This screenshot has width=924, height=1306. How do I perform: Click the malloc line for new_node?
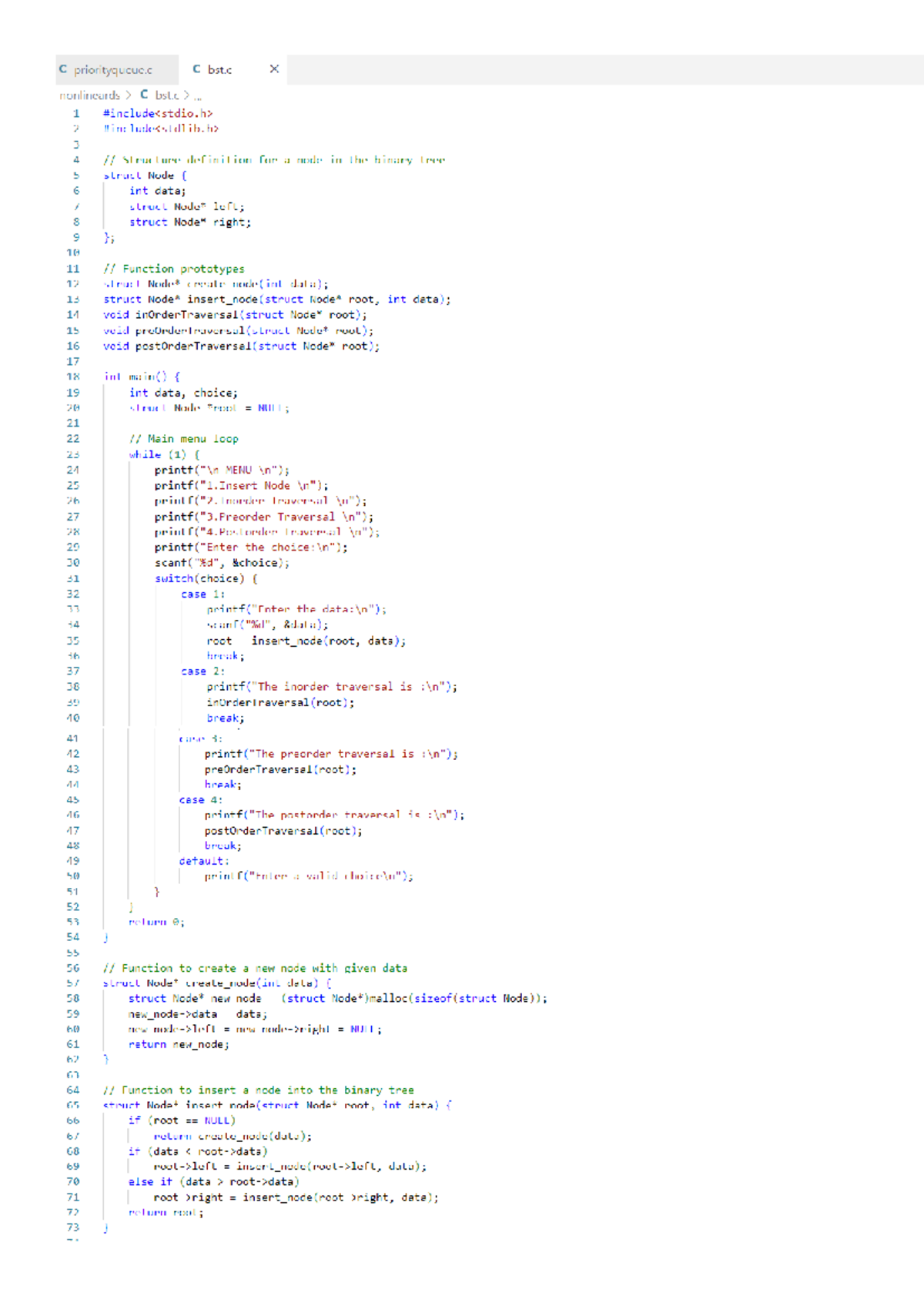point(338,999)
